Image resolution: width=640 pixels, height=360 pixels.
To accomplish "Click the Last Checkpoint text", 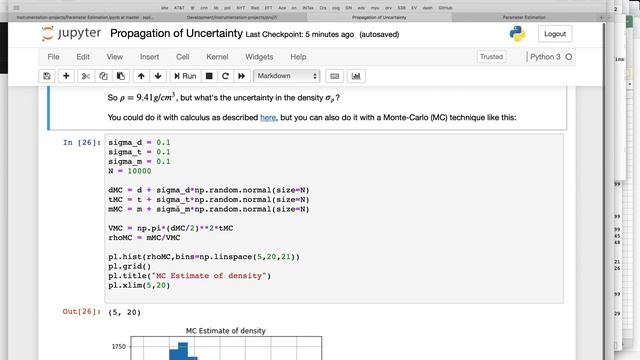I will pyautogui.click(x=300, y=35).
